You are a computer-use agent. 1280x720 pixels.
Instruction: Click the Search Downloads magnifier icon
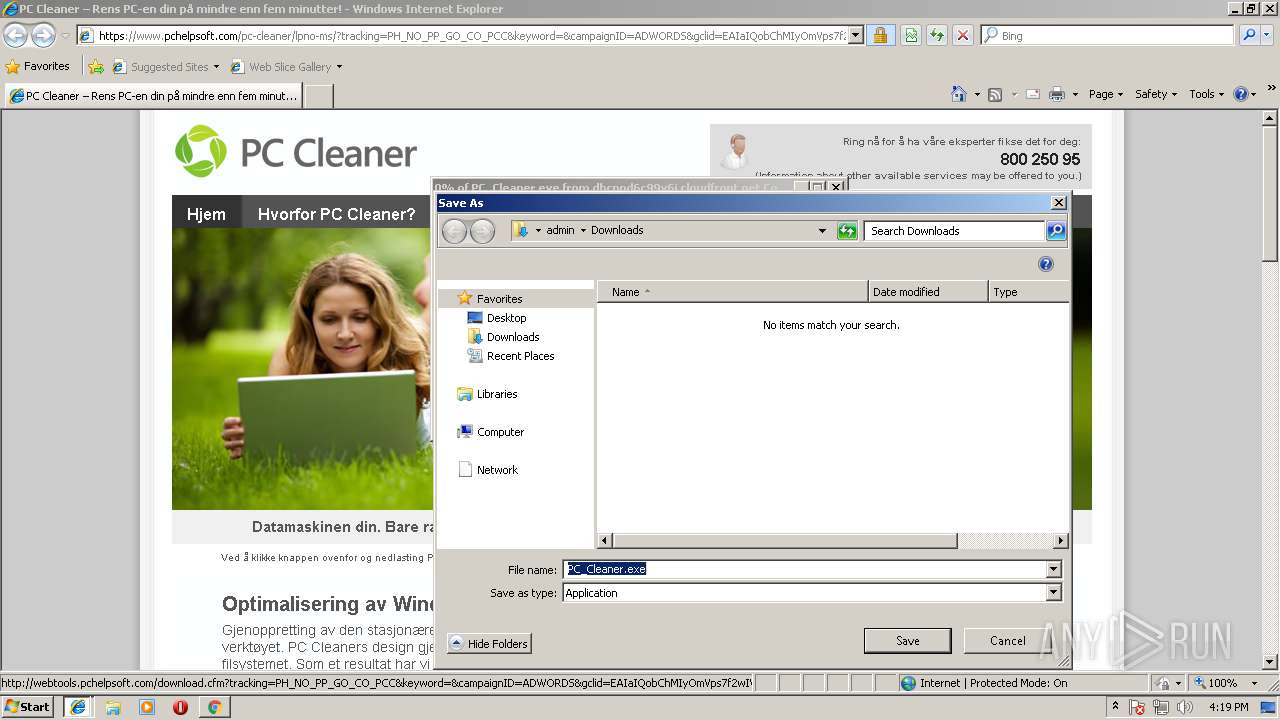click(x=1056, y=231)
